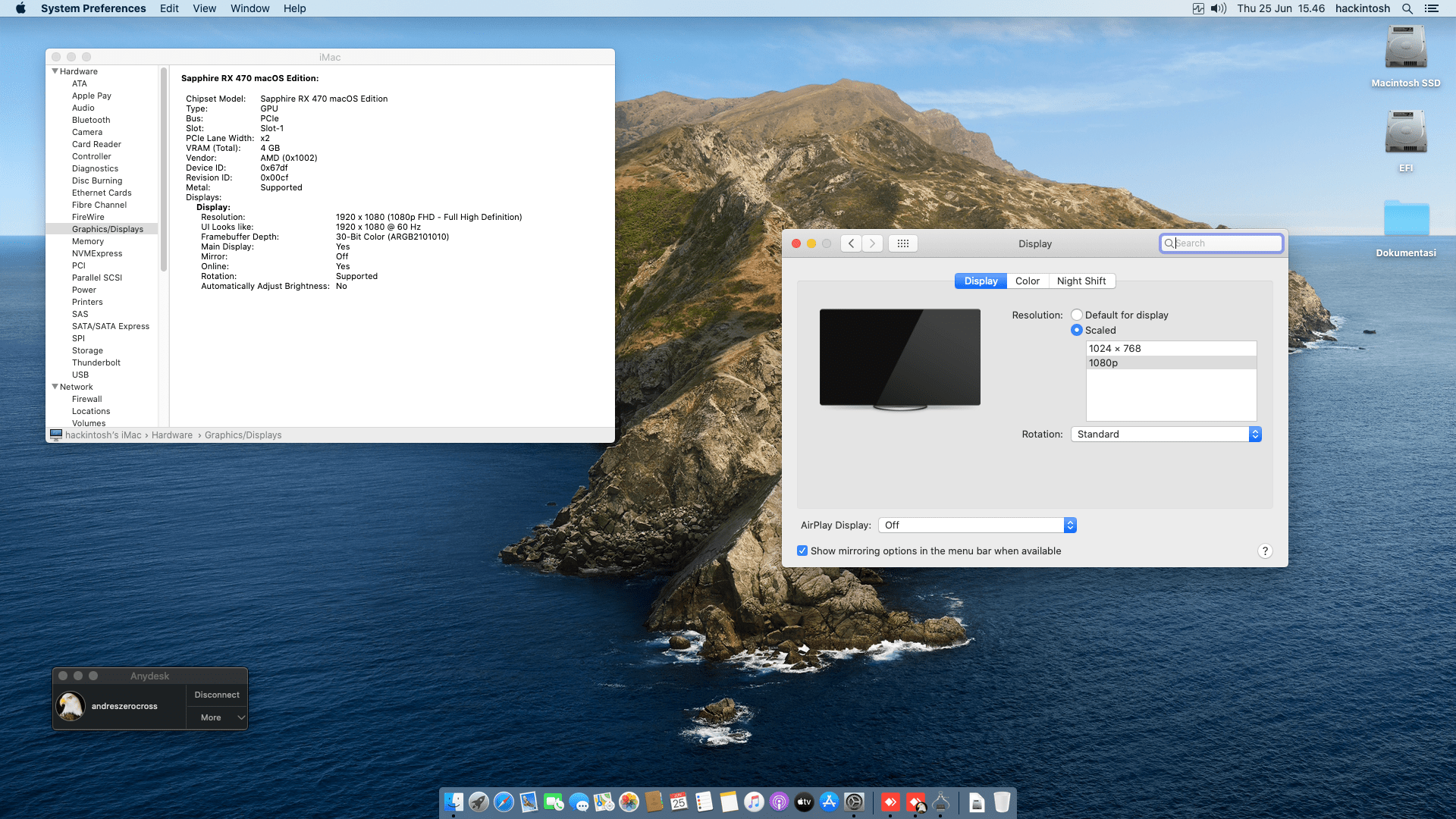The image size is (1456, 819).
Task: Open the AirPlay Display popup menu
Action: point(977,525)
